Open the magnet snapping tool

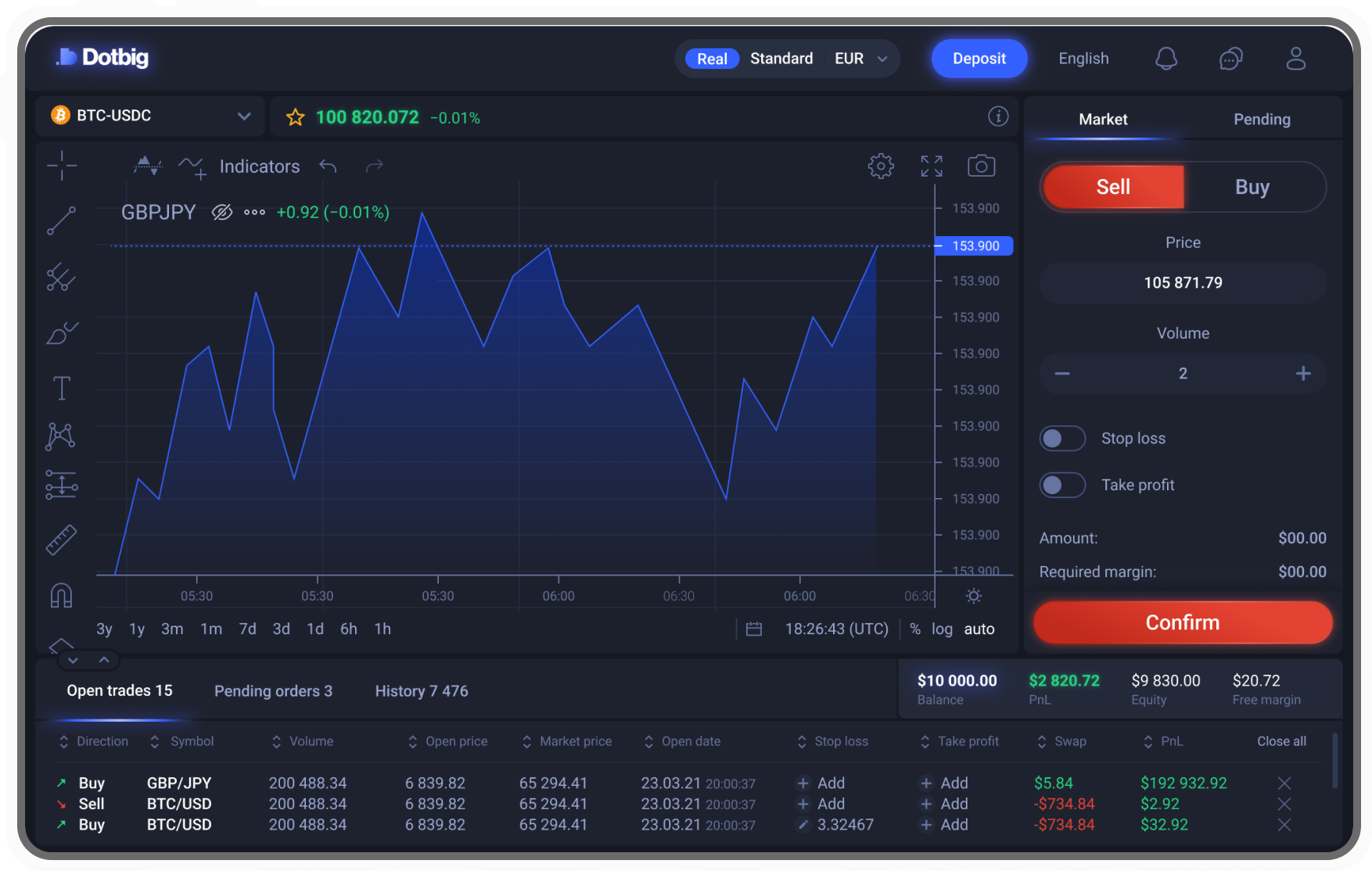click(x=61, y=596)
